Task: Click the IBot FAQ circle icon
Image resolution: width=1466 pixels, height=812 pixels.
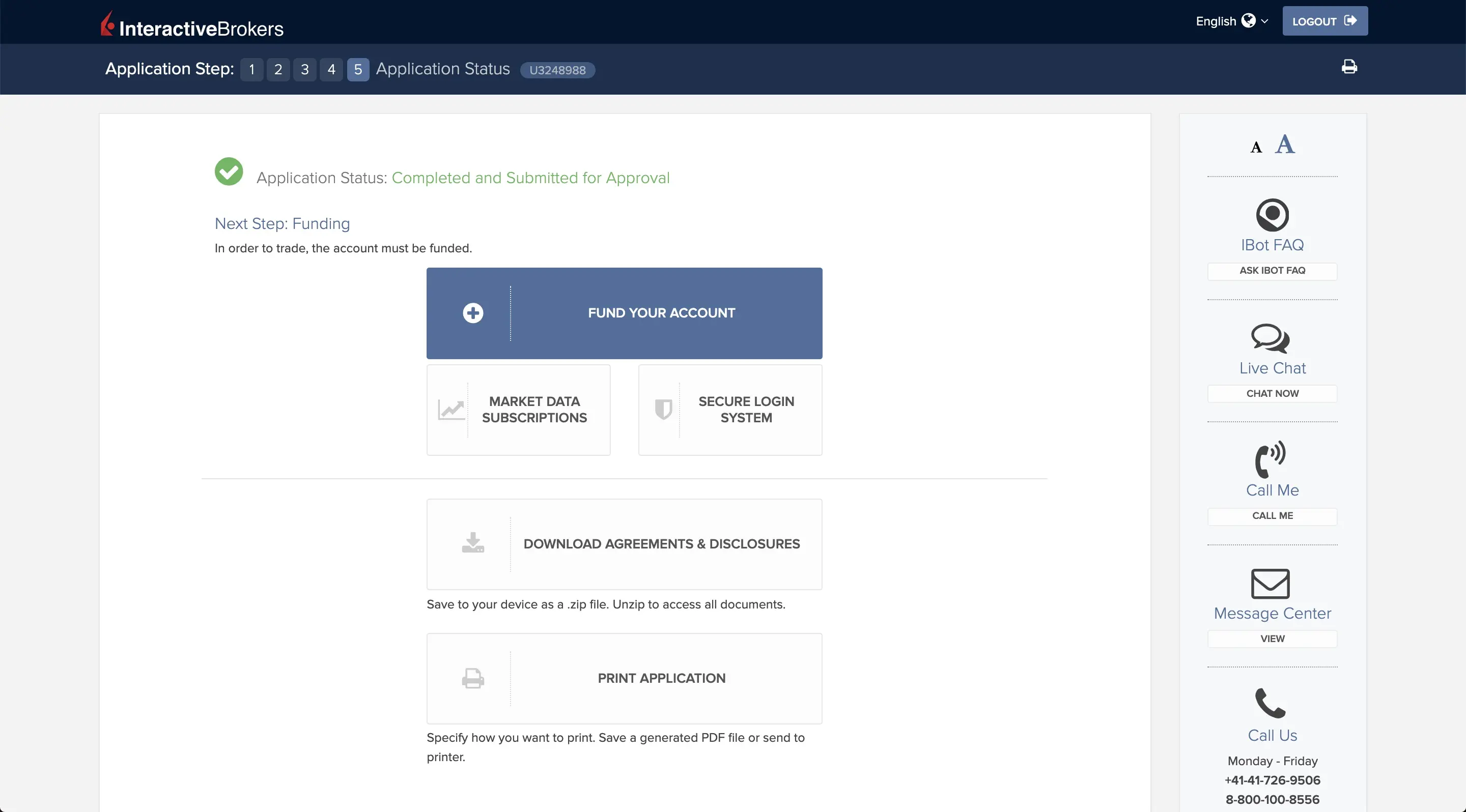Action: click(x=1273, y=215)
